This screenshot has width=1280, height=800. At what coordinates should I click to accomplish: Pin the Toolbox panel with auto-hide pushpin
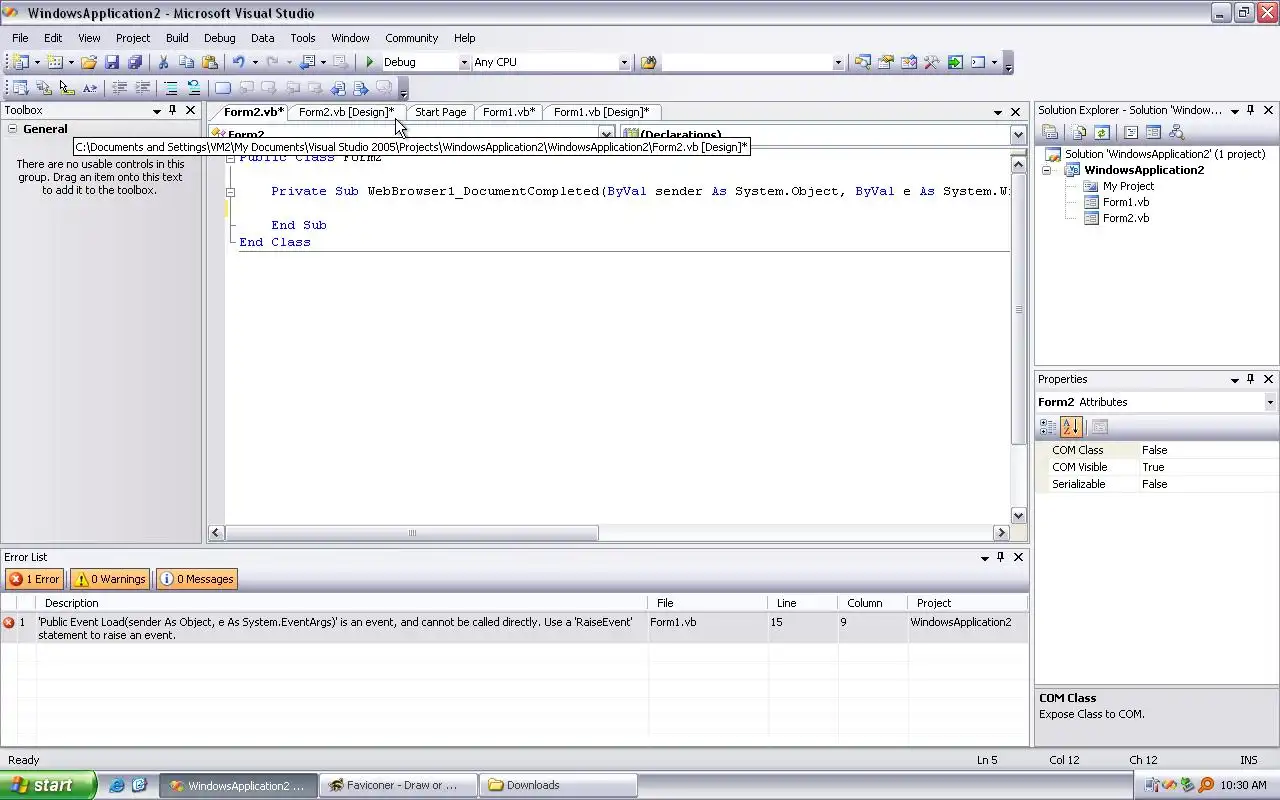tap(172, 110)
